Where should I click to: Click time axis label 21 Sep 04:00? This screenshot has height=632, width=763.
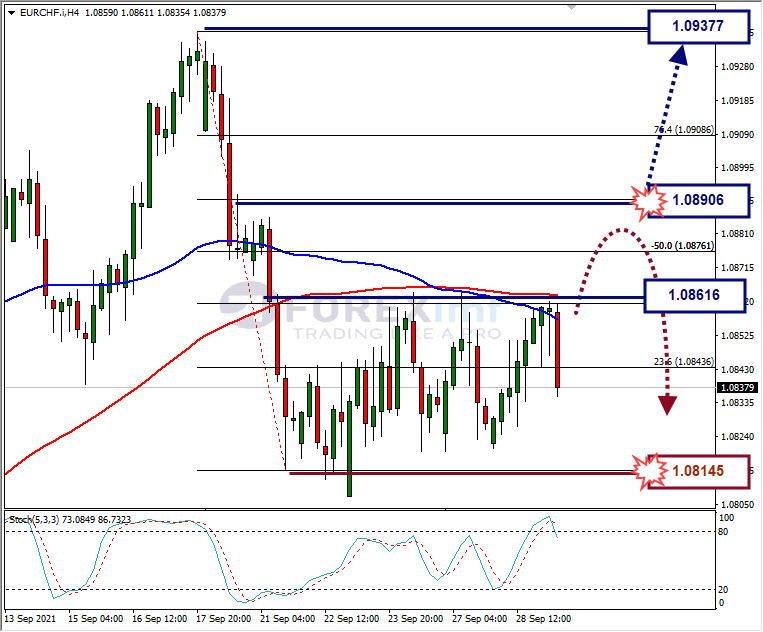point(288,619)
